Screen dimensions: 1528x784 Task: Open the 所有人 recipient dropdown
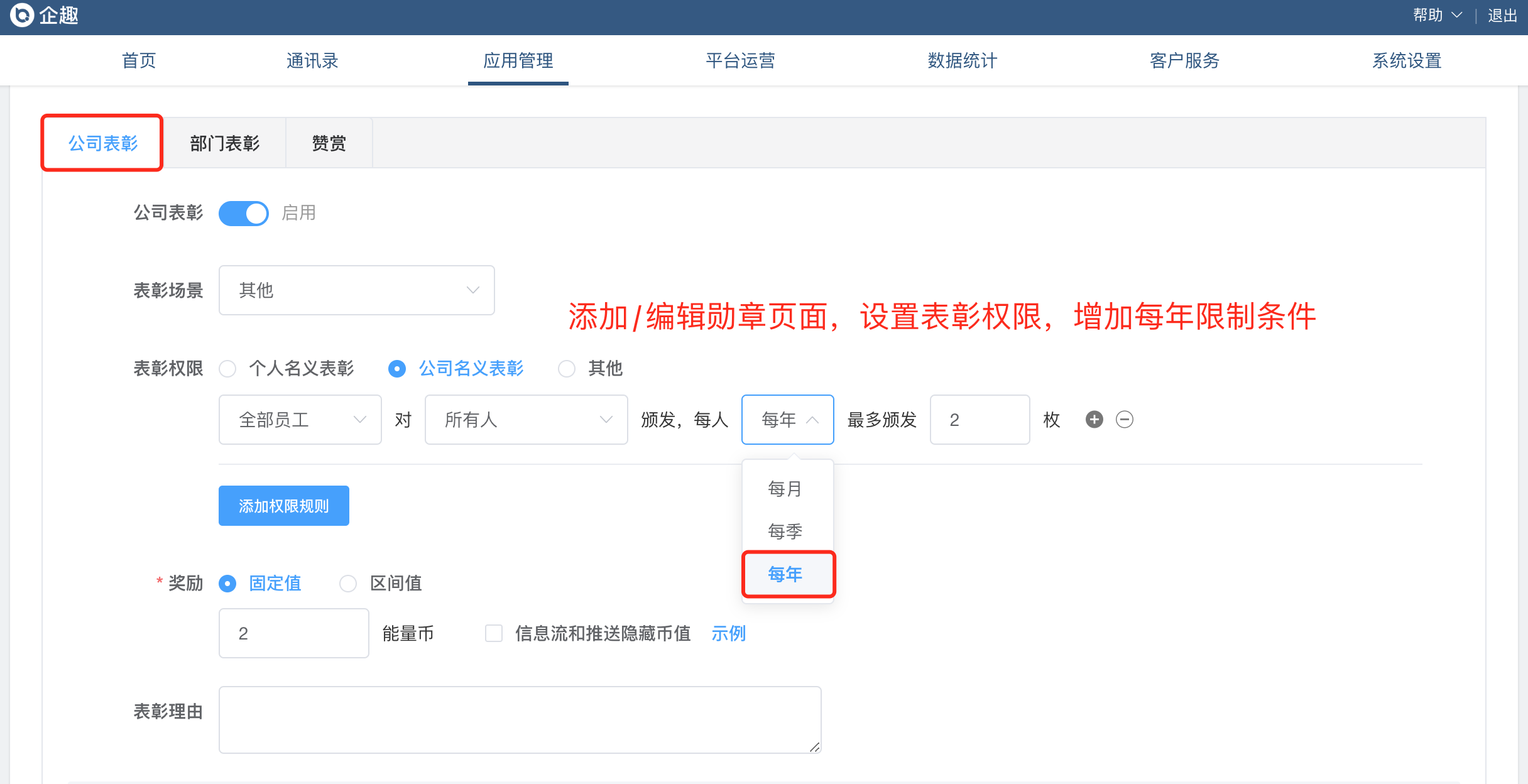point(526,420)
